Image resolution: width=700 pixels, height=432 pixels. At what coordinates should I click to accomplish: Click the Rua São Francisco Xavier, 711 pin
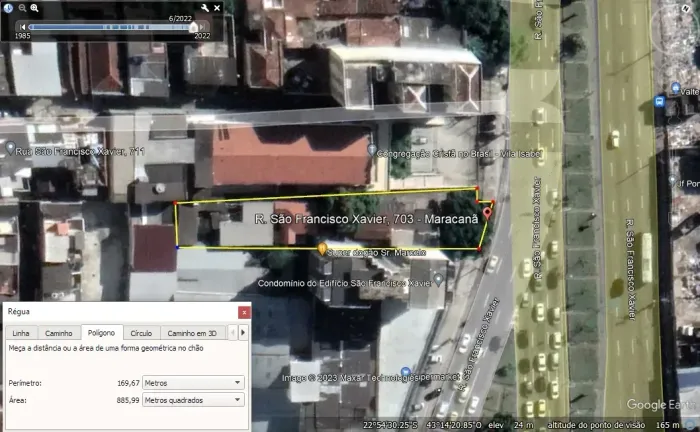coord(10,147)
